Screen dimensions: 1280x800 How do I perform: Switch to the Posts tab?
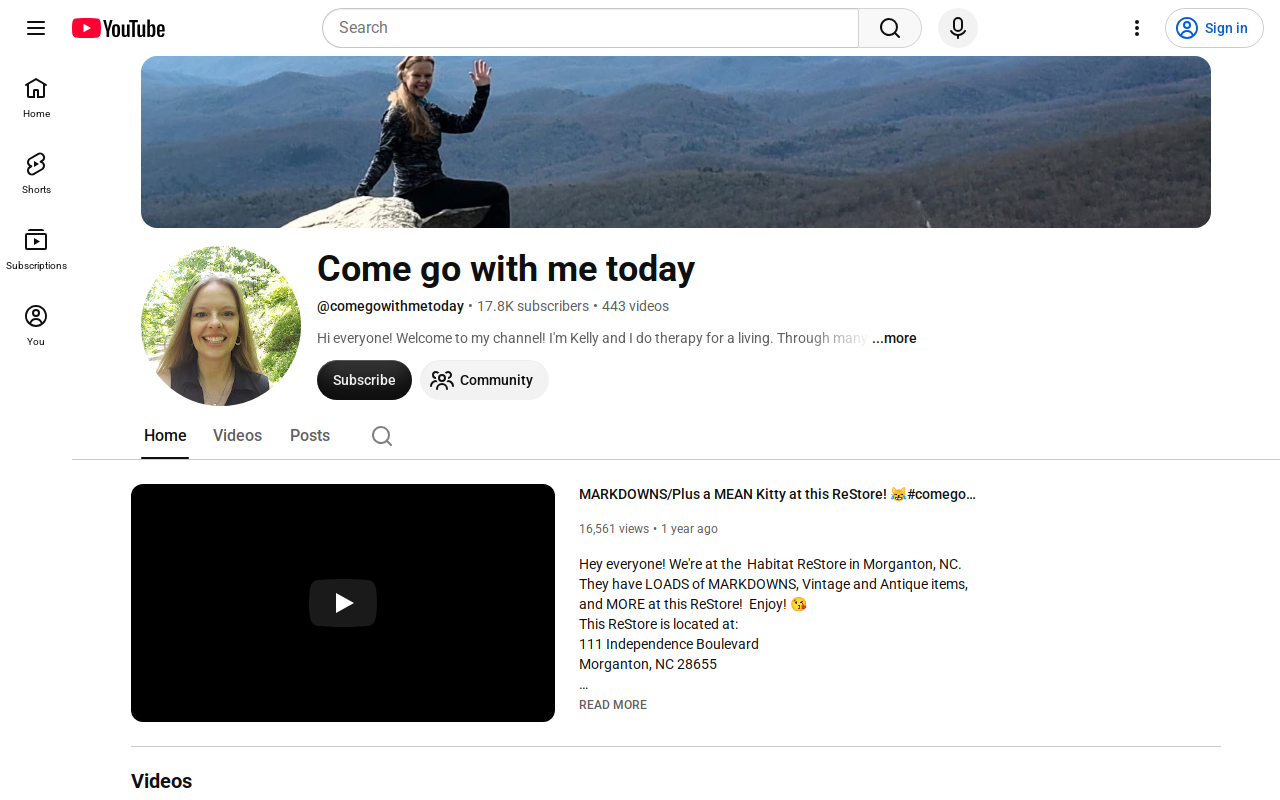(x=310, y=436)
